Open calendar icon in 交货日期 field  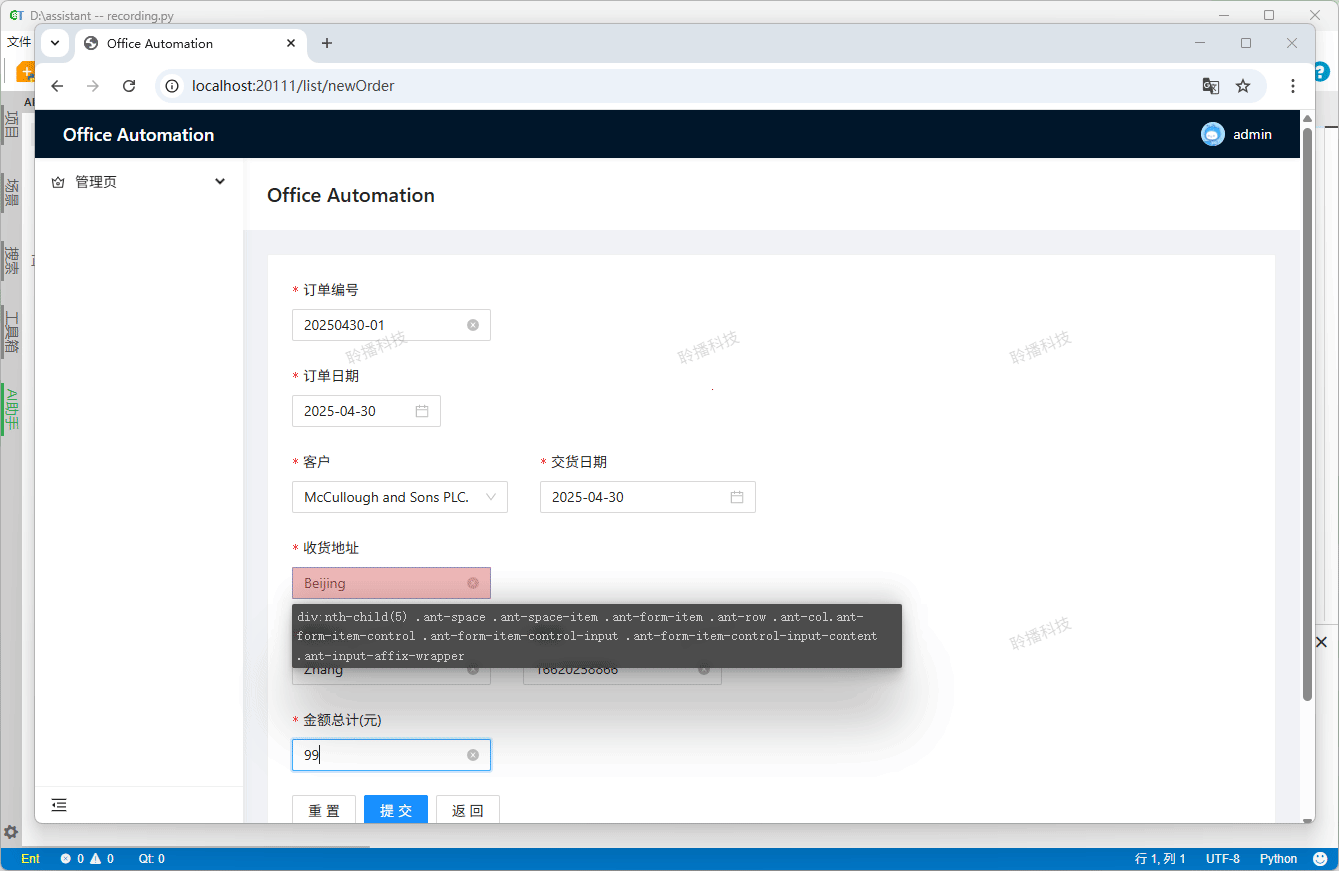tap(737, 497)
